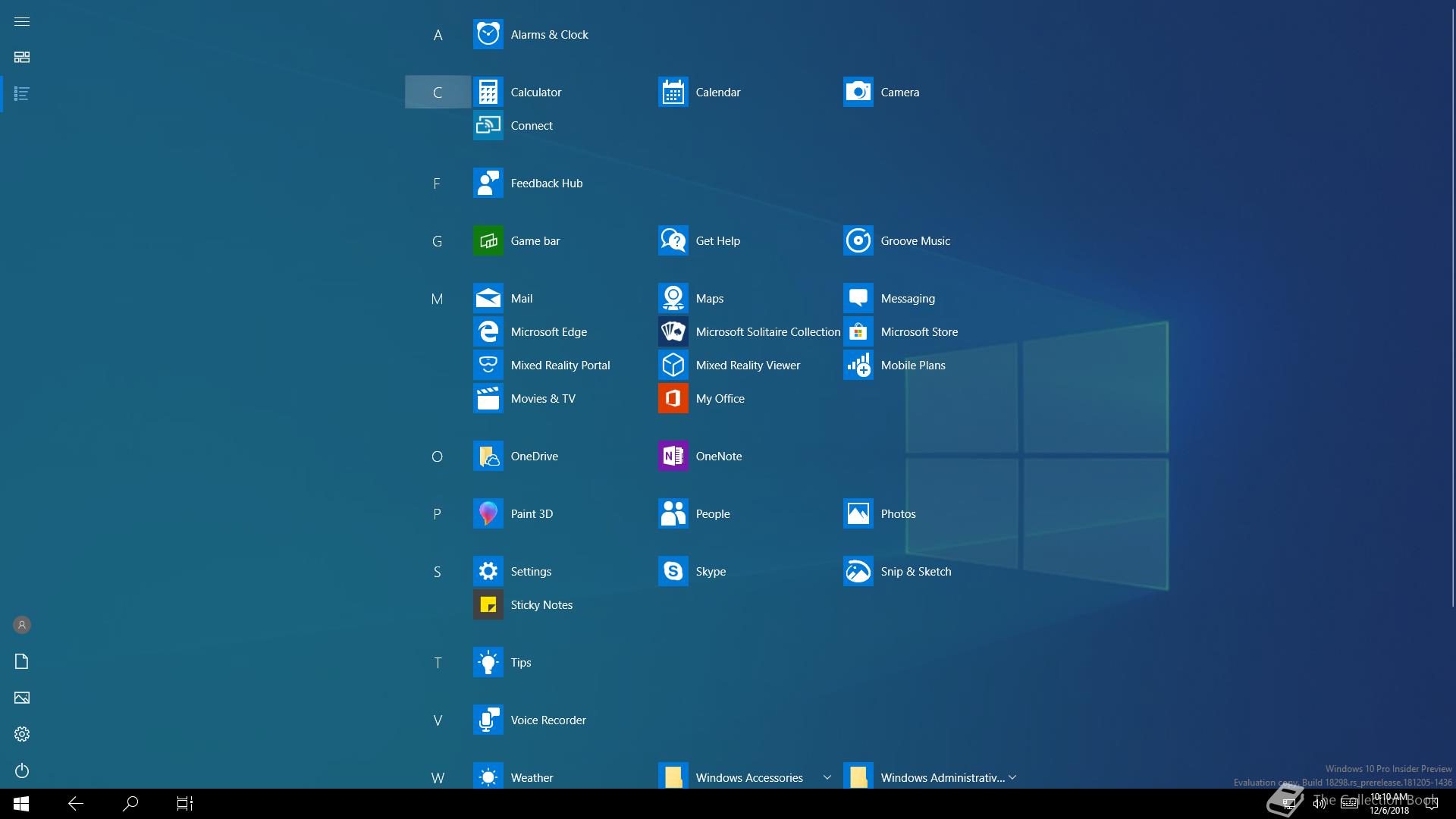
Task: Open the Calendar app icon
Action: (x=673, y=92)
